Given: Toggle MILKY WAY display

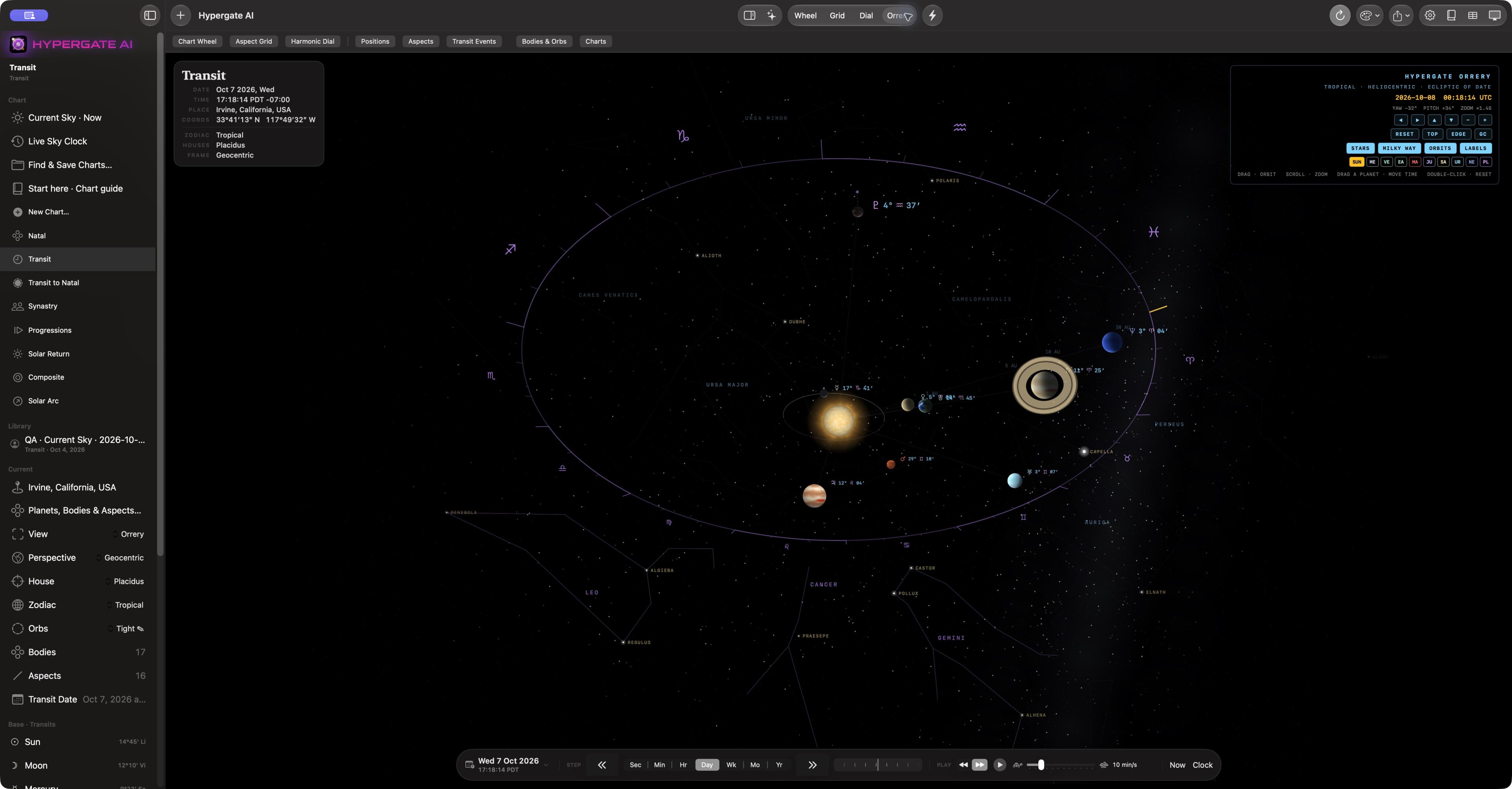Looking at the screenshot, I should (x=1399, y=148).
